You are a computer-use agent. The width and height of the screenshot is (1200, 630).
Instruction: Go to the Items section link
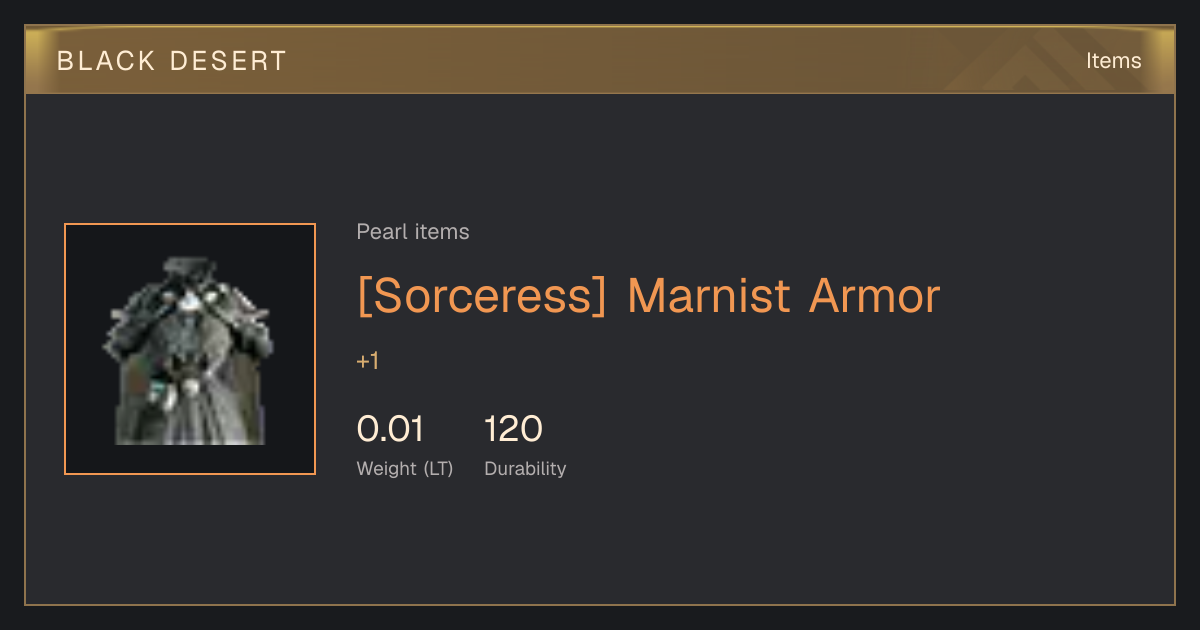[x=1113, y=61]
